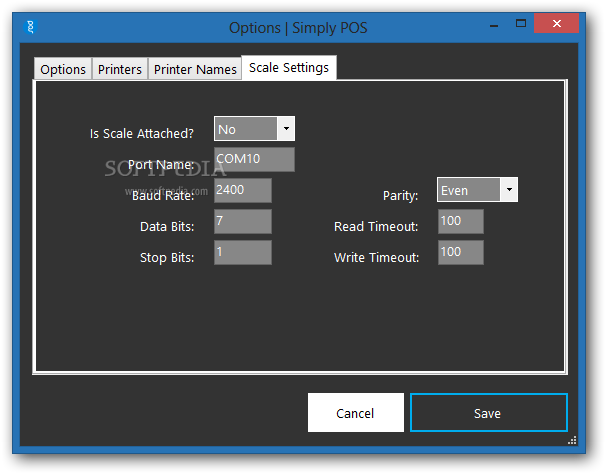Click the Simply POS app icon in title bar
This screenshot has height=474, width=606.
coord(30,27)
